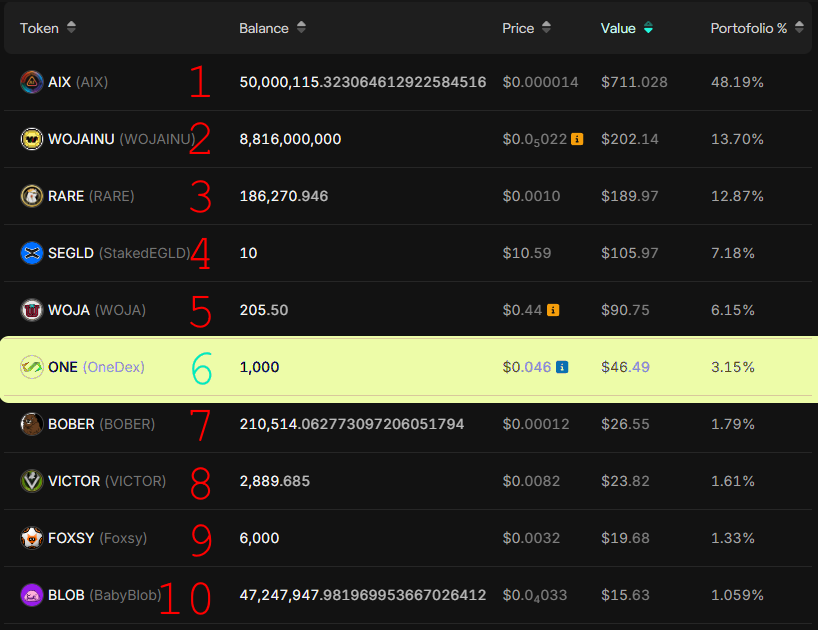The width and height of the screenshot is (818, 630).
Task: Toggle sorting on the Portfolio % column
Action: coord(797,28)
